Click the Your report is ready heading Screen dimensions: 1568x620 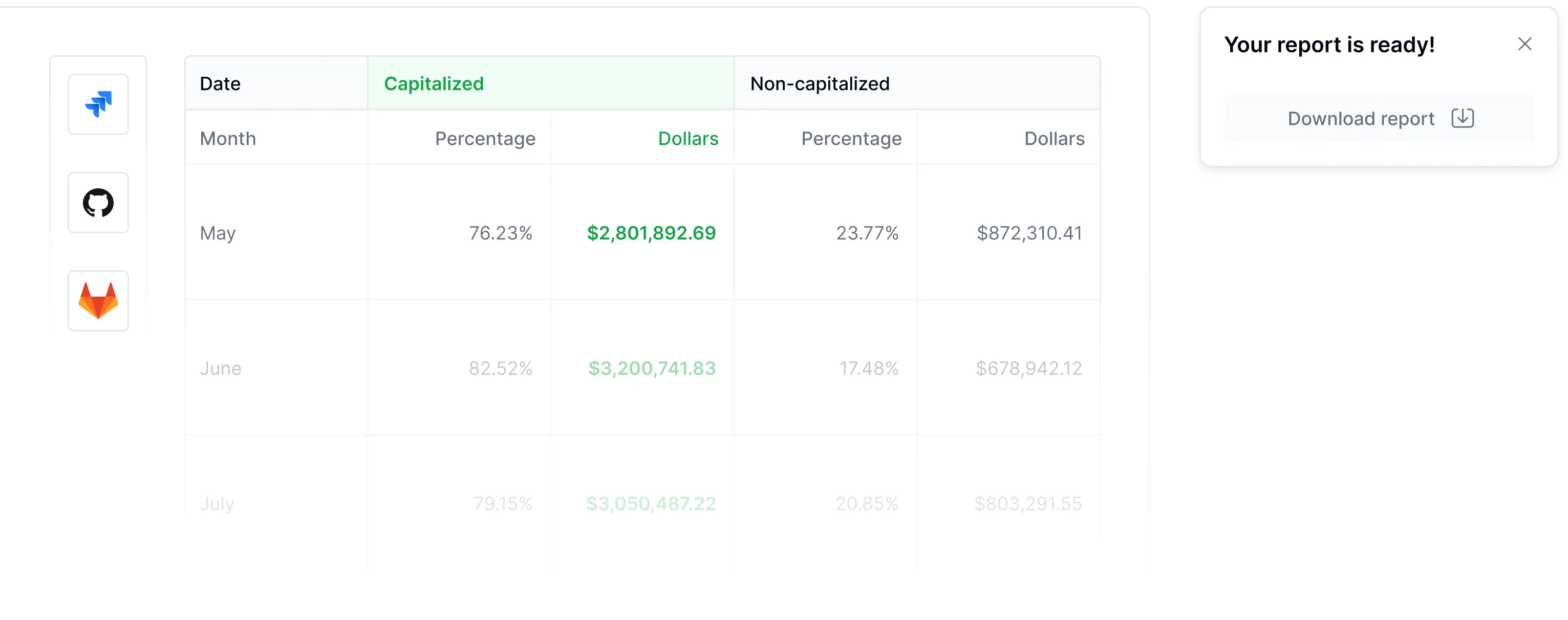click(1329, 45)
